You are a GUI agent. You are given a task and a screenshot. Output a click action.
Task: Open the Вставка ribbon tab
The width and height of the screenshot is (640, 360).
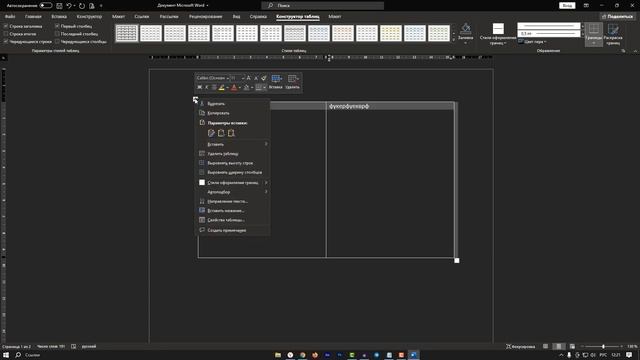[59, 17]
